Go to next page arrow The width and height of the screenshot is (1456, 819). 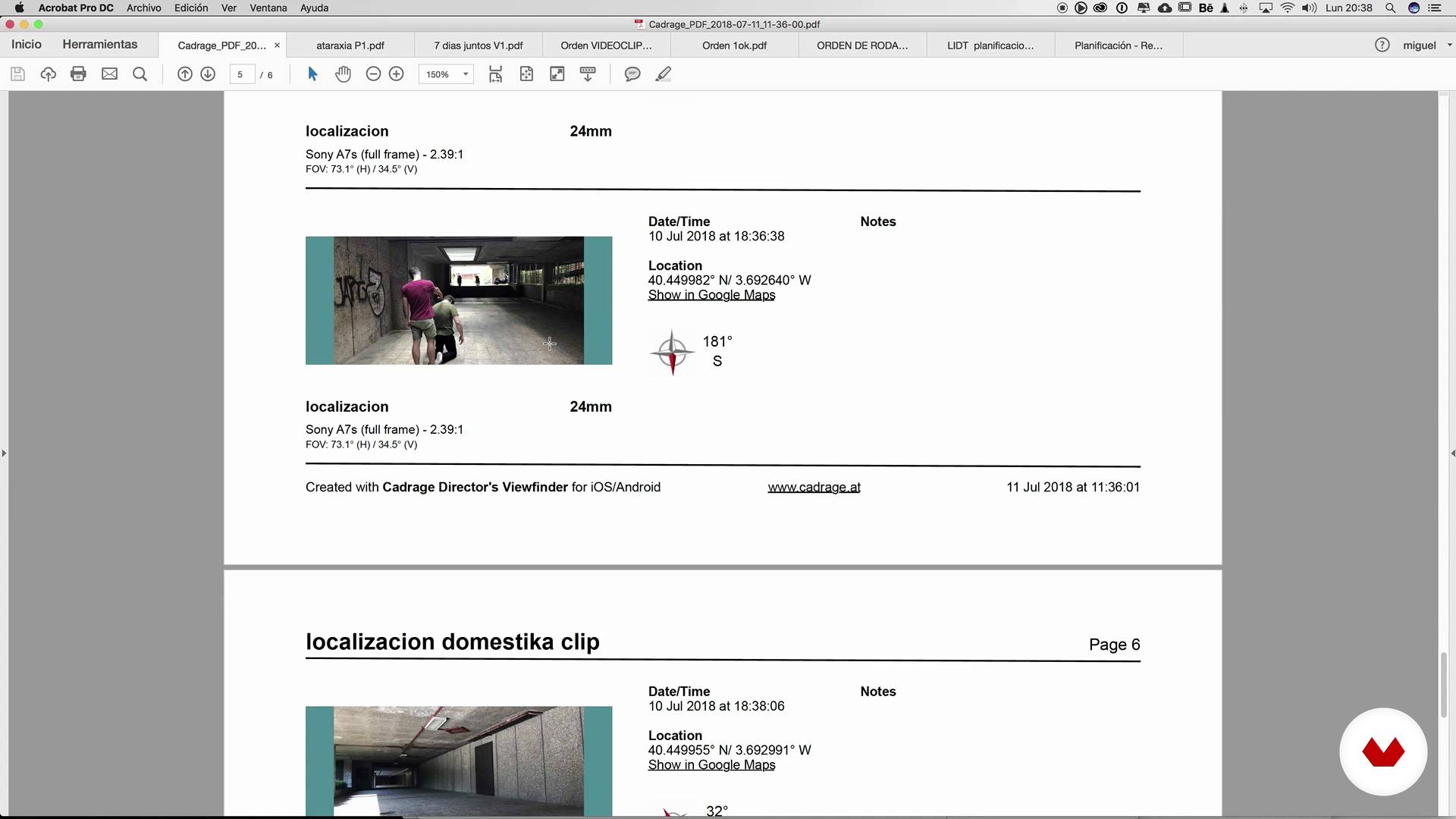[x=208, y=74]
